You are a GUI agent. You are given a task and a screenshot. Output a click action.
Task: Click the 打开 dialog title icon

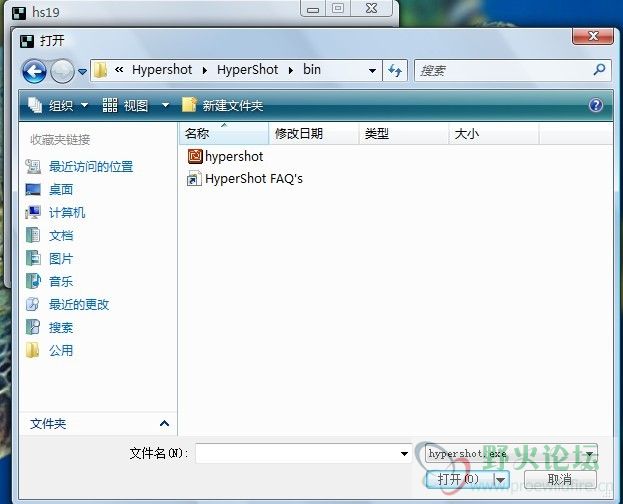(x=27, y=41)
